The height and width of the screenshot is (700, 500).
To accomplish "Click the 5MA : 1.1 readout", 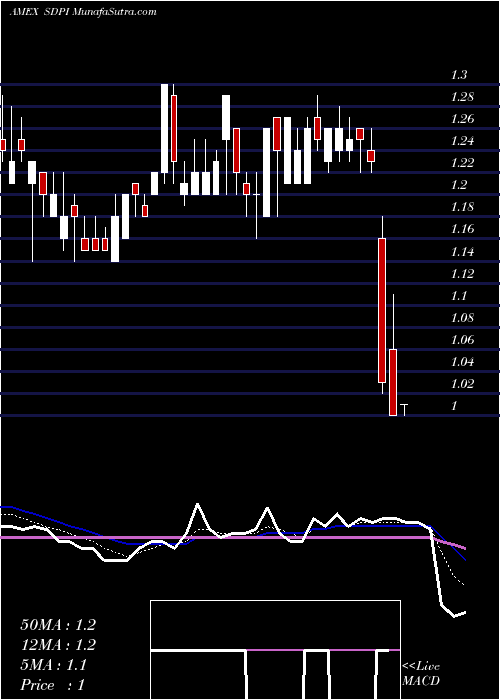I will point(54,665).
